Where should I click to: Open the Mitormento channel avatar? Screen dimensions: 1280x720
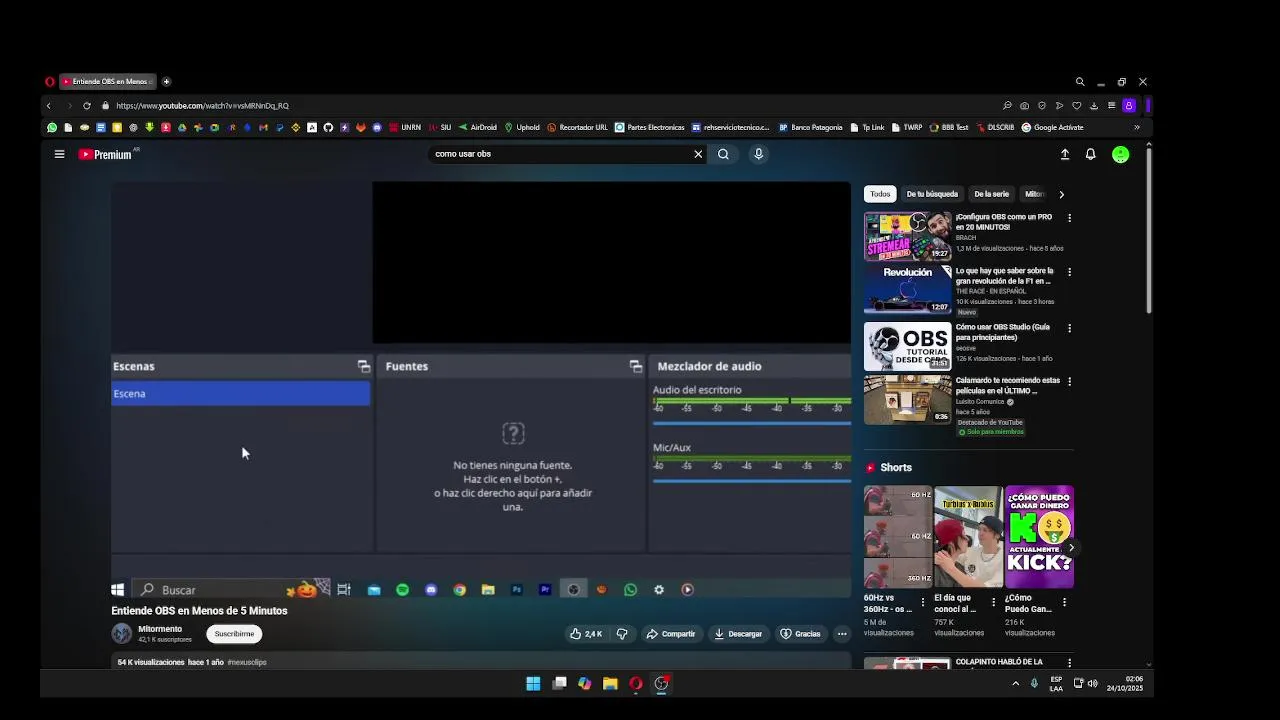click(122, 633)
